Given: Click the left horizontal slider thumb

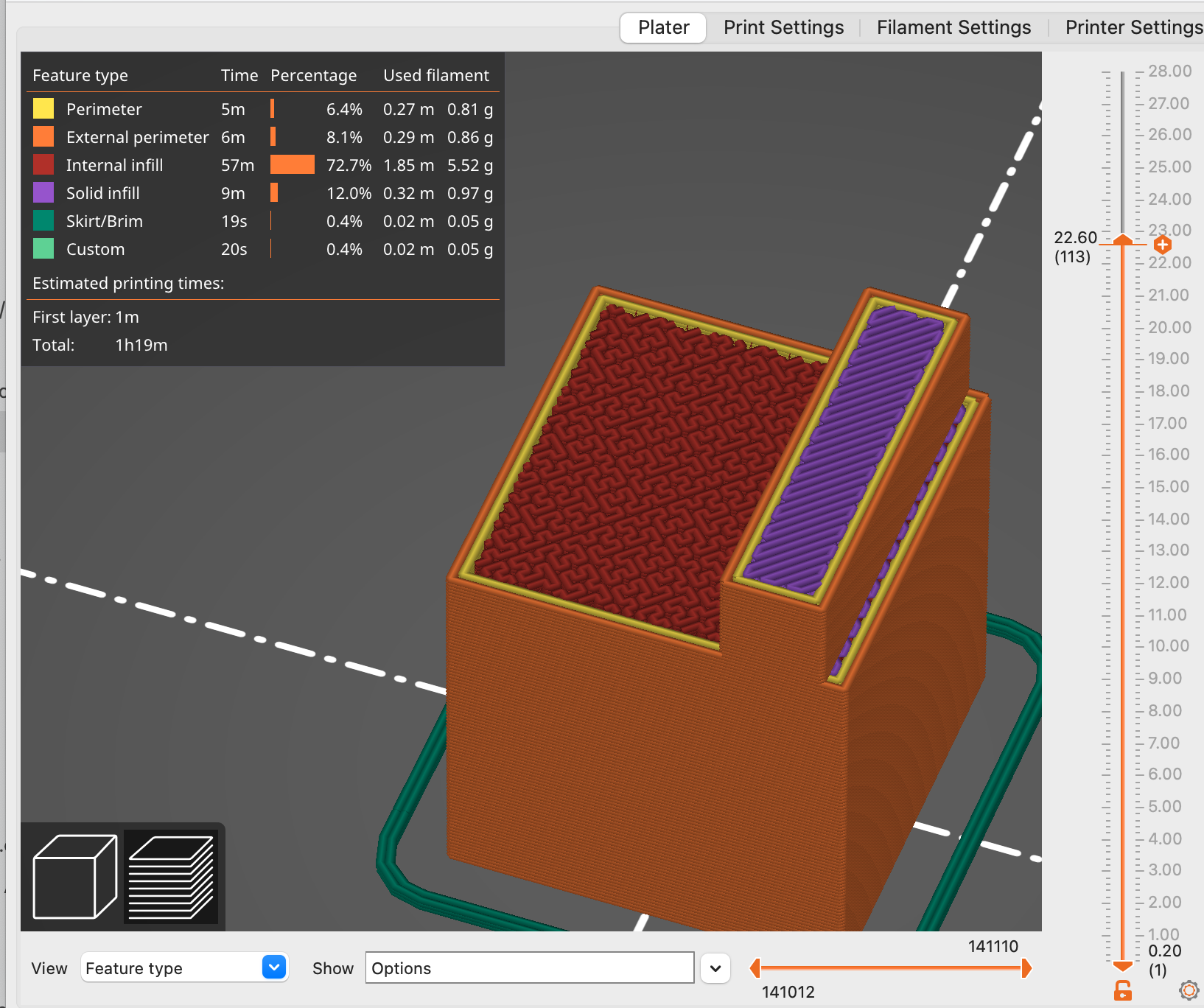Looking at the screenshot, I should [755, 967].
